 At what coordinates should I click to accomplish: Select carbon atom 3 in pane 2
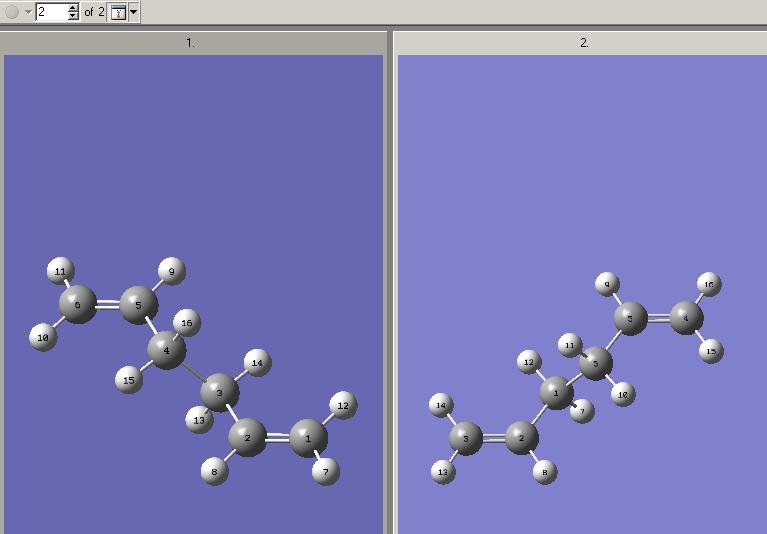pos(466,439)
